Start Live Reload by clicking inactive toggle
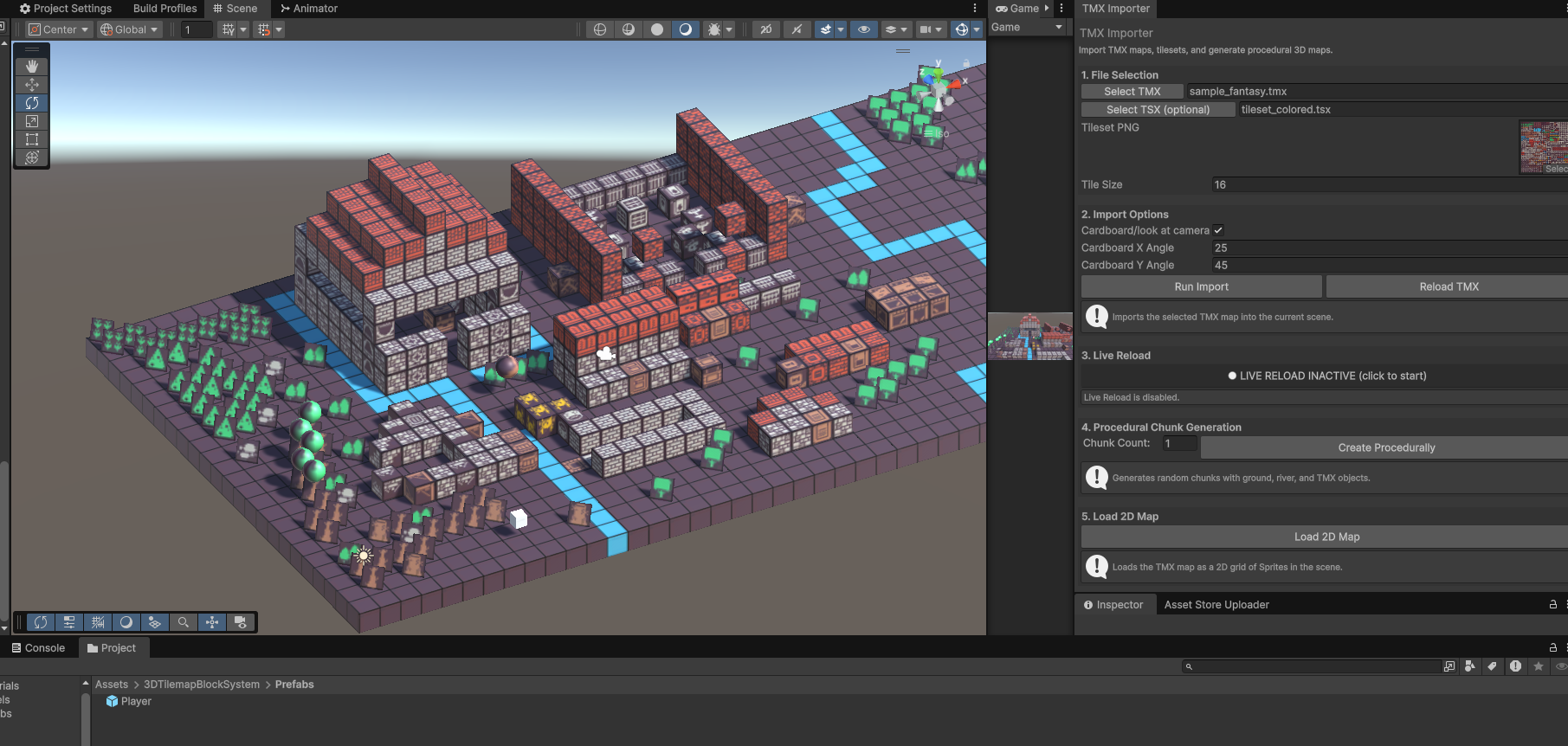Screen dimensions: 1568x746 point(1326,376)
